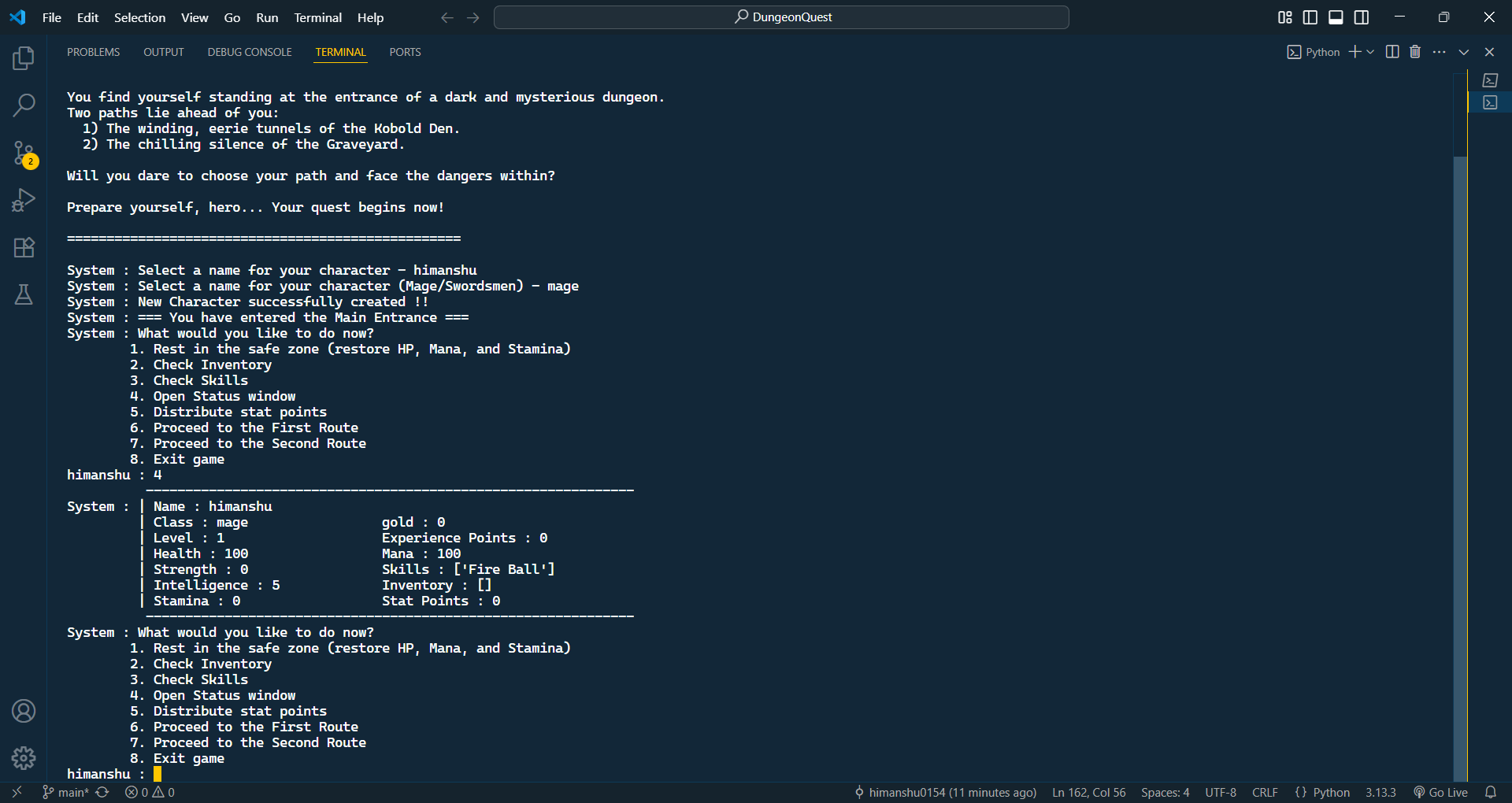
Task: Click the Python terminal profile icon
Action: (1294, 52)
